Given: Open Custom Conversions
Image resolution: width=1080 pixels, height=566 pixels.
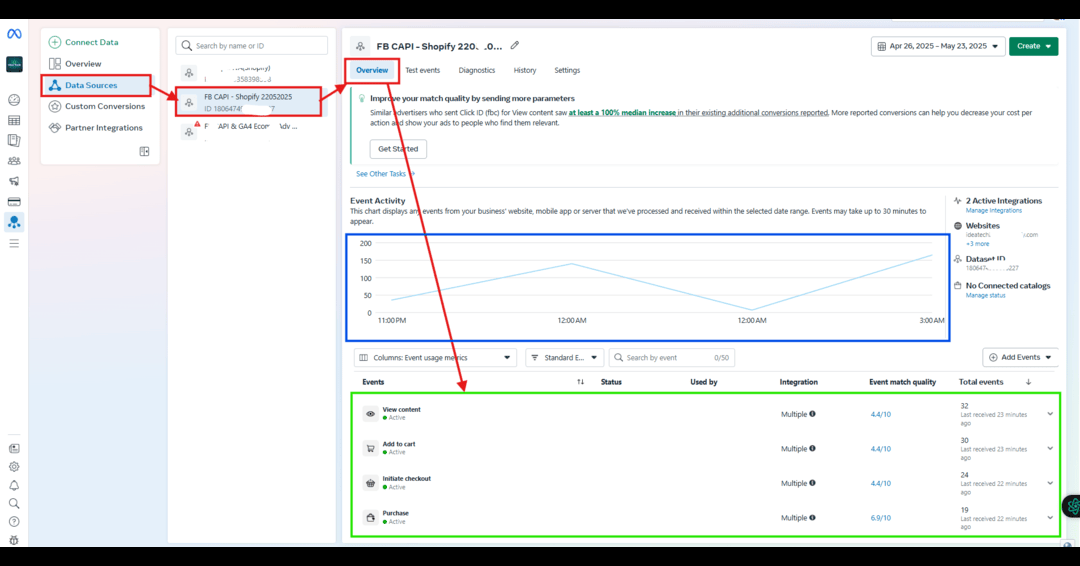Looking at the screenshot, I should [97, 106].
